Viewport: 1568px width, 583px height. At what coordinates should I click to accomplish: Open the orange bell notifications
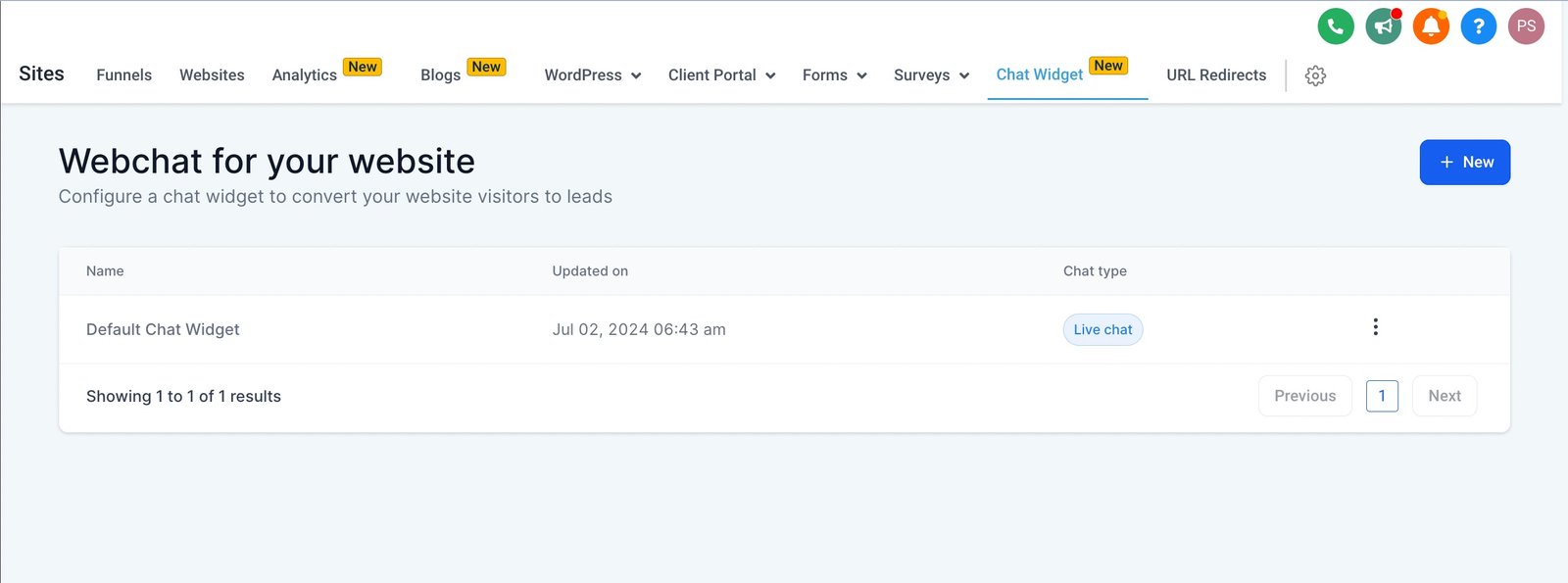coord(1431,26)
